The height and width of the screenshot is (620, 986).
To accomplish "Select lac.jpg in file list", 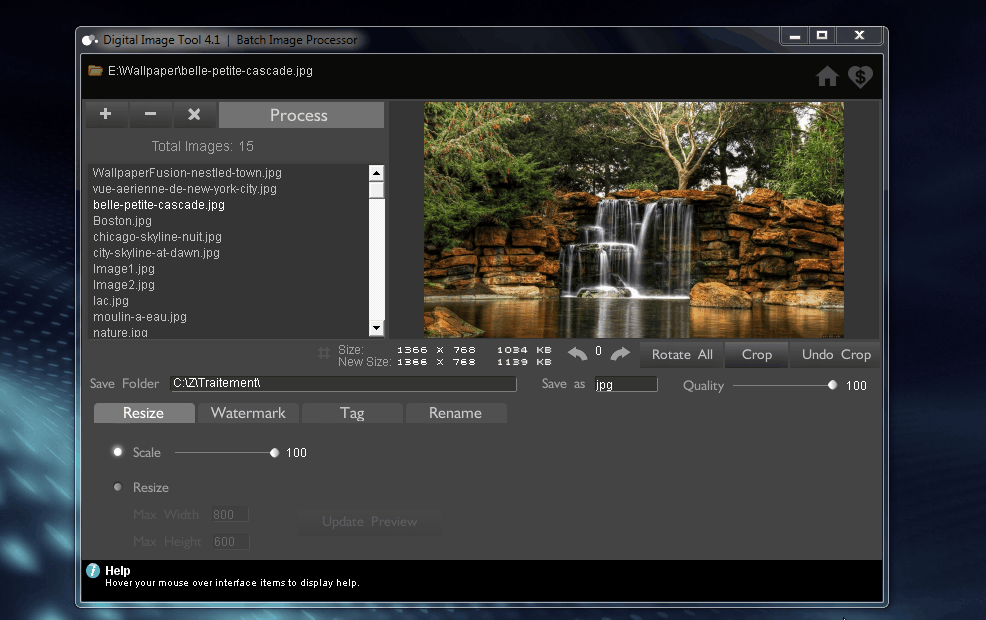I will 111,301.
